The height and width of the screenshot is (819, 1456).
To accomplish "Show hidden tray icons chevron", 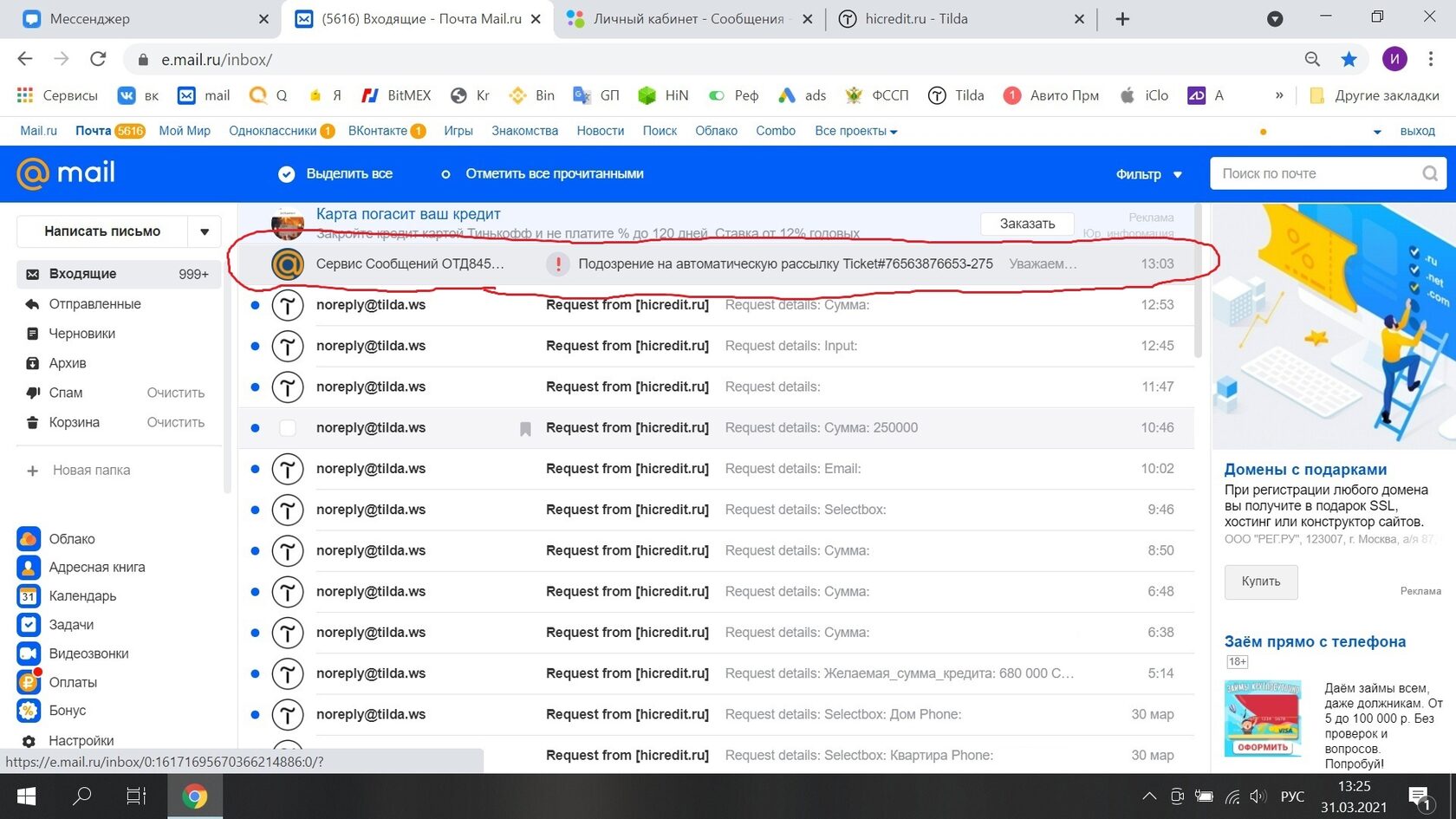I will (x=1149, y=796).
